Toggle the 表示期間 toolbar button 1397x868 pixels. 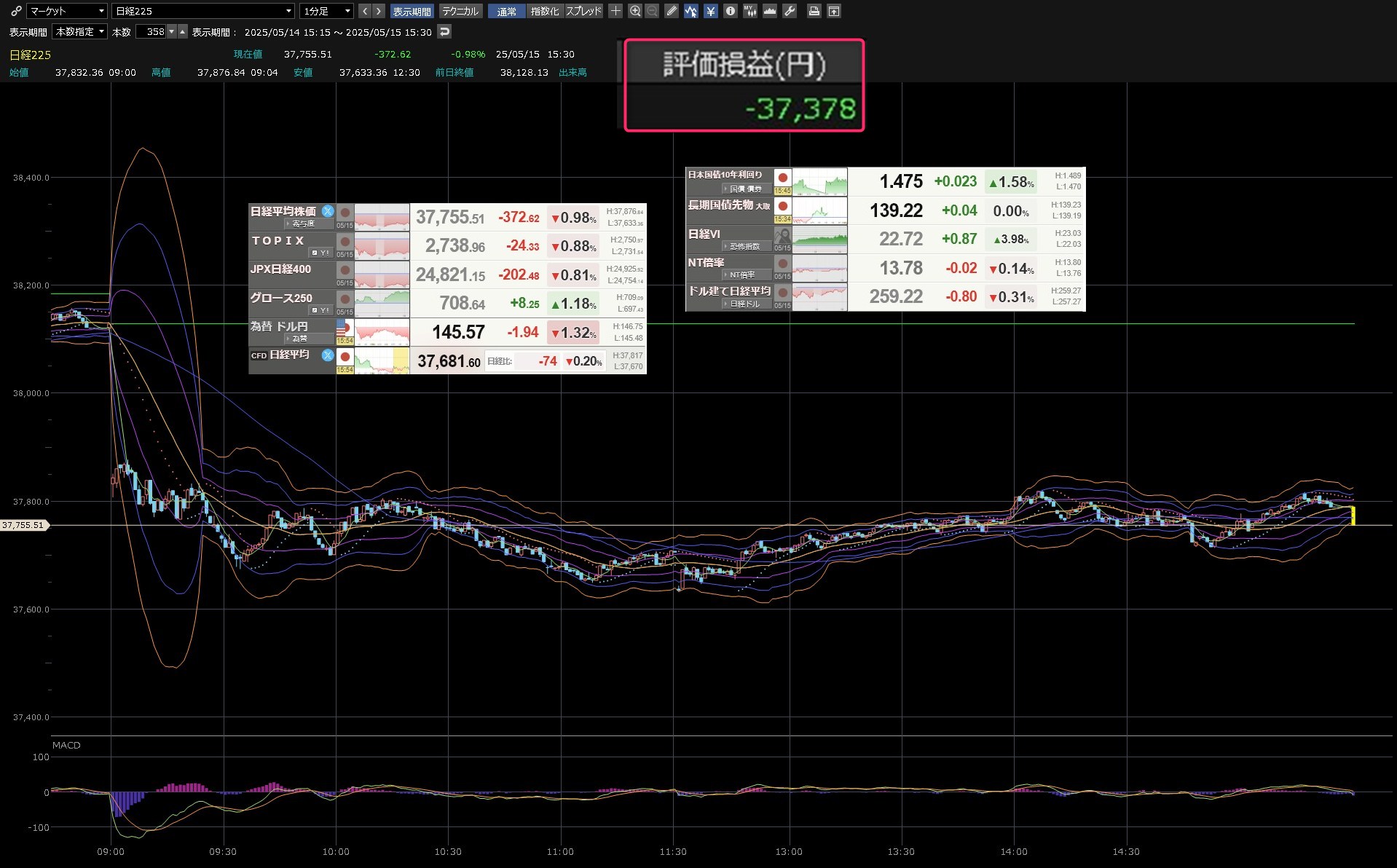point(412,11)
